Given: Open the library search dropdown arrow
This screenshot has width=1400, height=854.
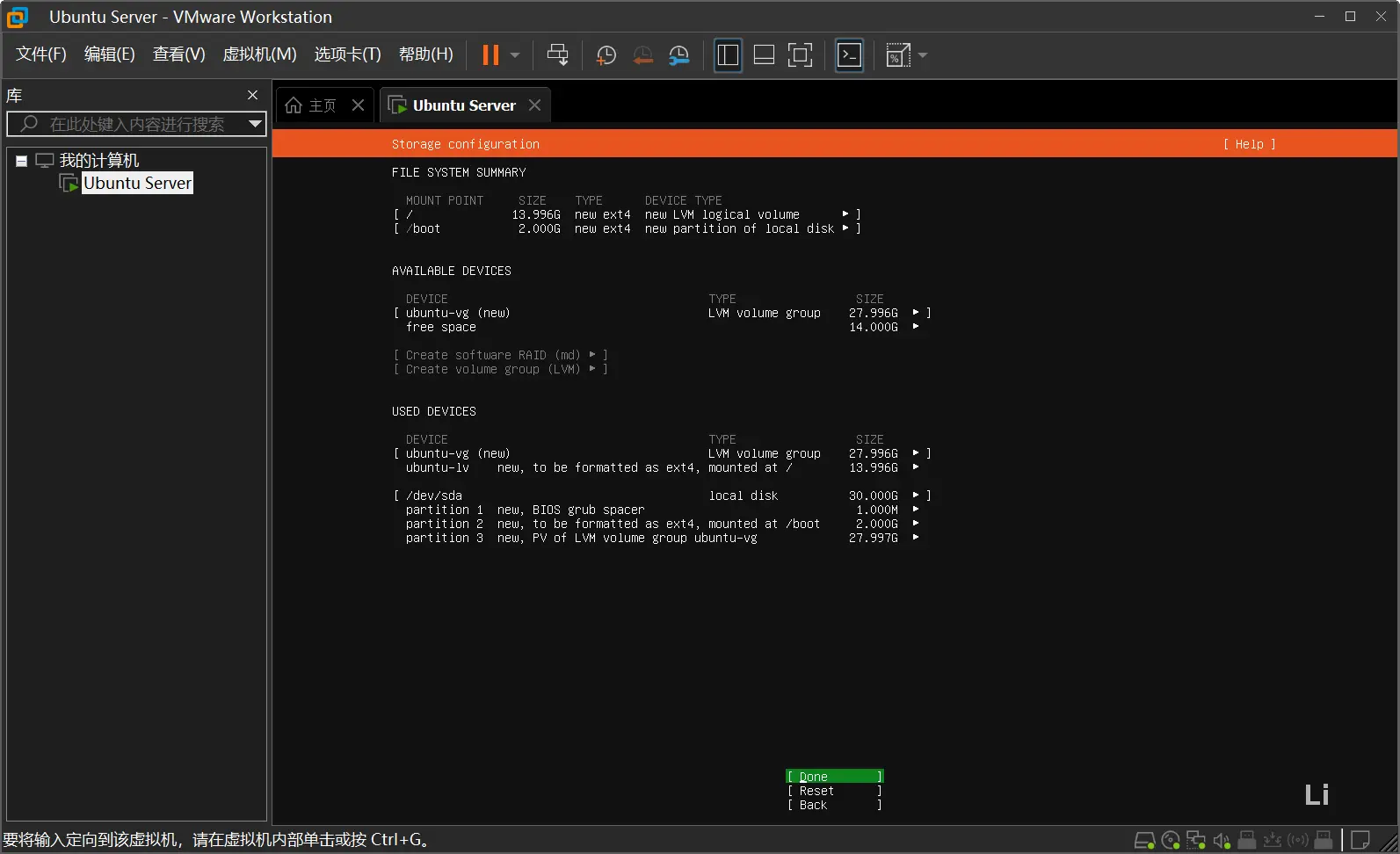Looking at the screenshot, I should 255,124.
